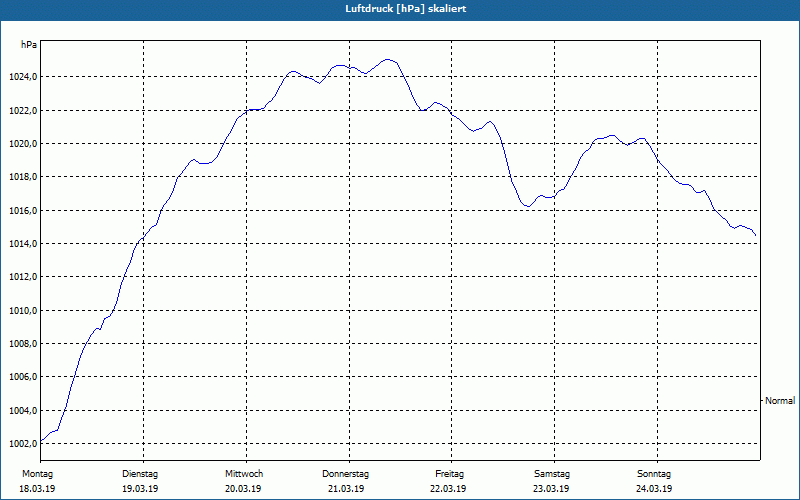This screenshot has width=800, height=500.
Task: Click the 'Sonntag' day label
Action: pyautogui.click(x=654, y=474)
